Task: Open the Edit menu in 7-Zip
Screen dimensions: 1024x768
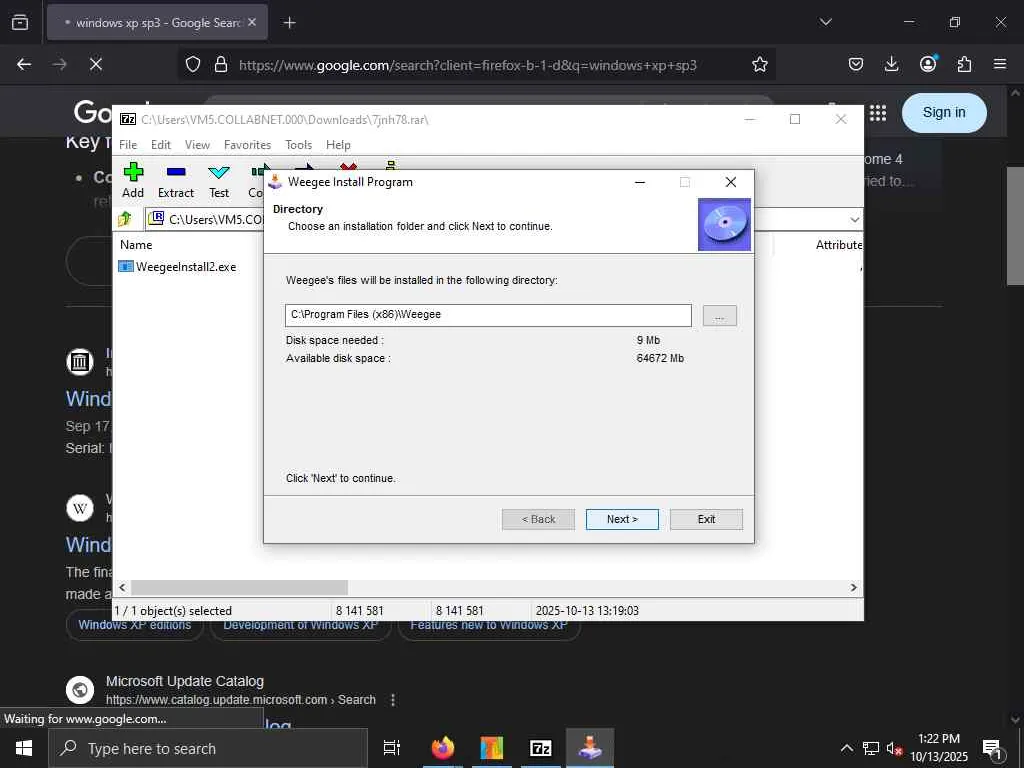Action: [x=161, y=145]
